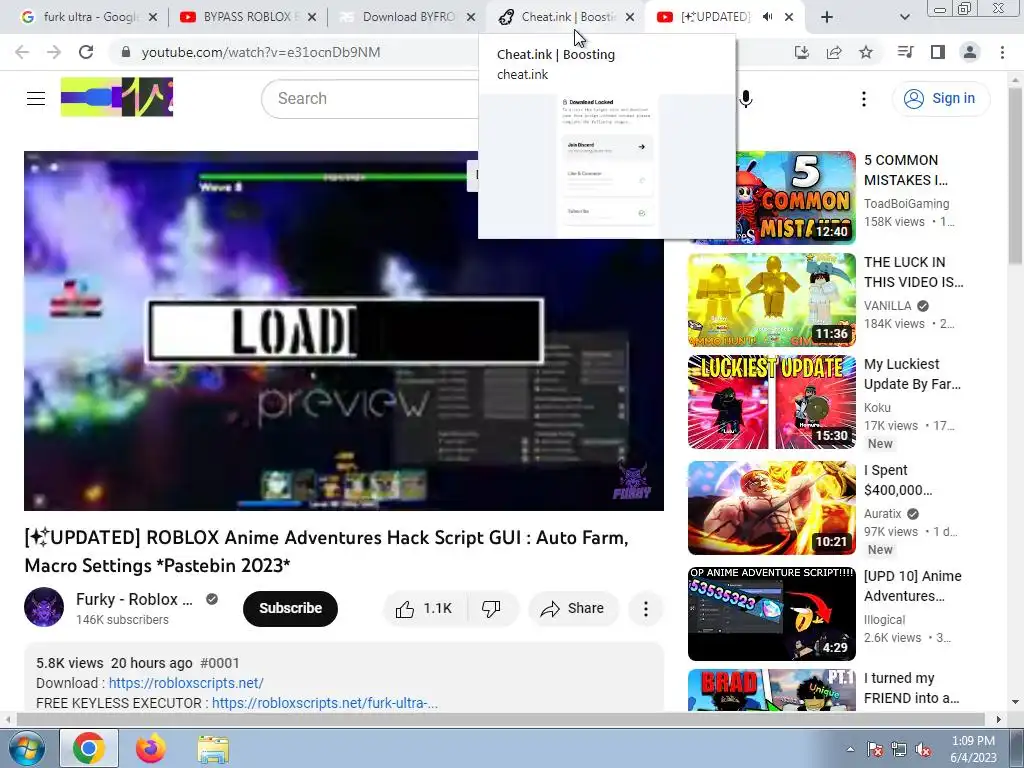The height and width of the screenshot is (768, 1024).
Task: Show hidden system tray icons arrow
Action: point(850,749)
